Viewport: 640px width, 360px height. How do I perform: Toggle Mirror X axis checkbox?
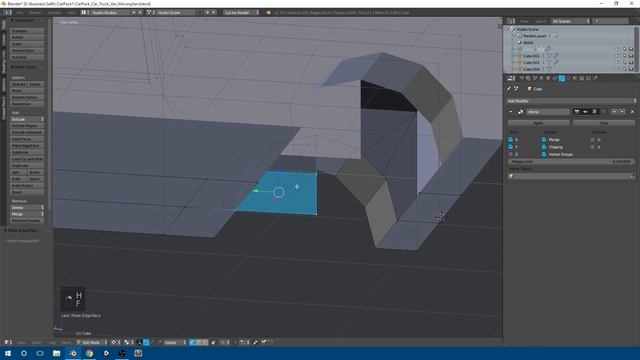[x=511, y=140]
